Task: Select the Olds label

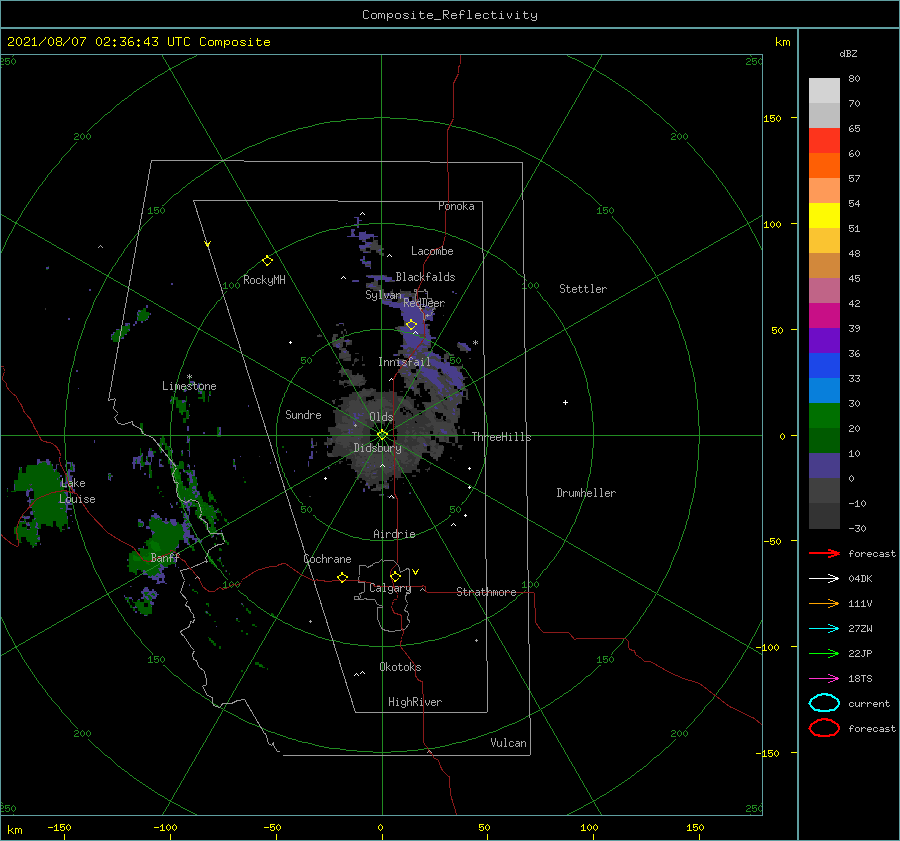Action: [381, 417]
